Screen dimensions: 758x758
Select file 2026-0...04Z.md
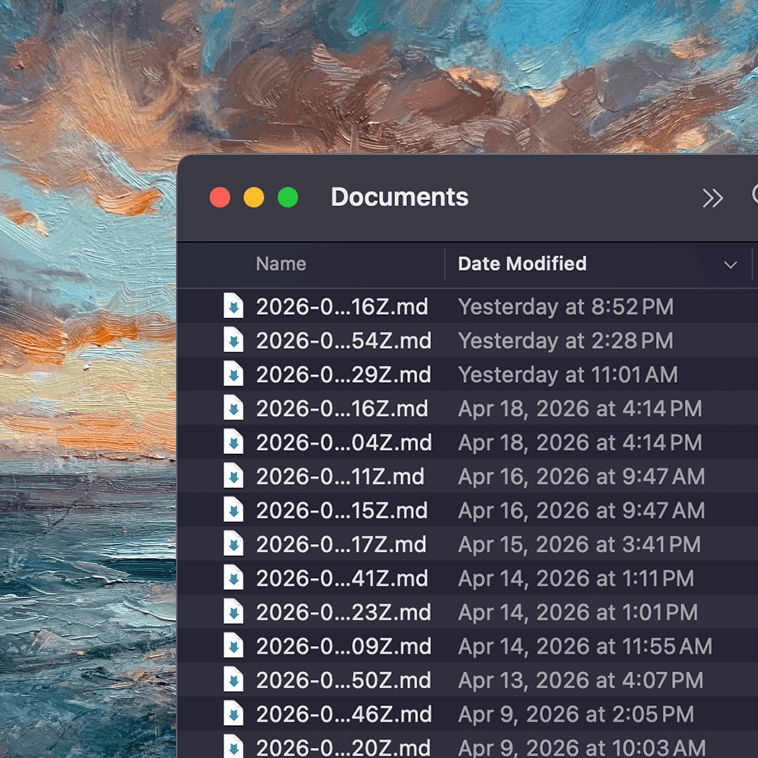pyautogui.click(x=344, y=443)
